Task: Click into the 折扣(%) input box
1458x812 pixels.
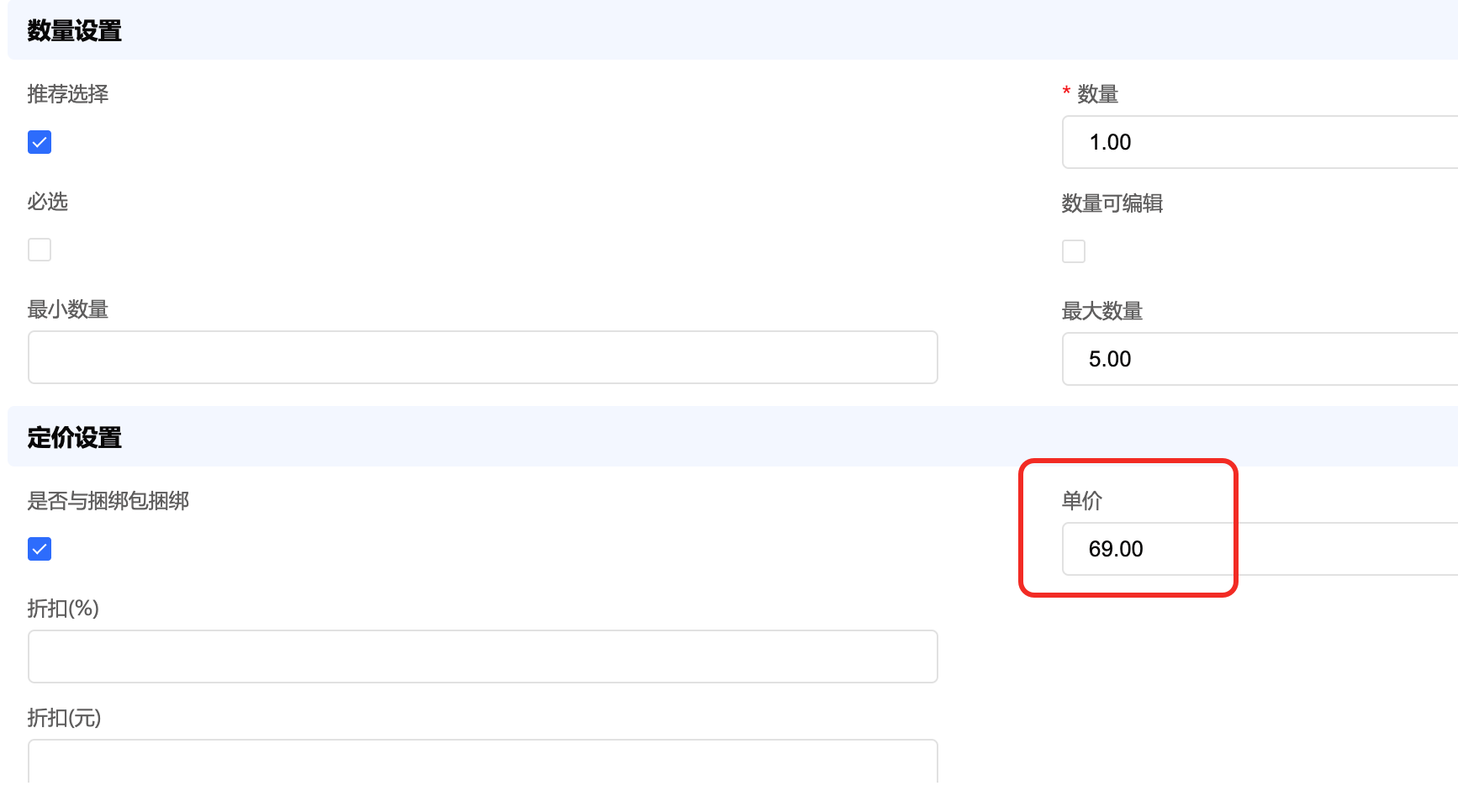Action: click(x=483, y=656)
